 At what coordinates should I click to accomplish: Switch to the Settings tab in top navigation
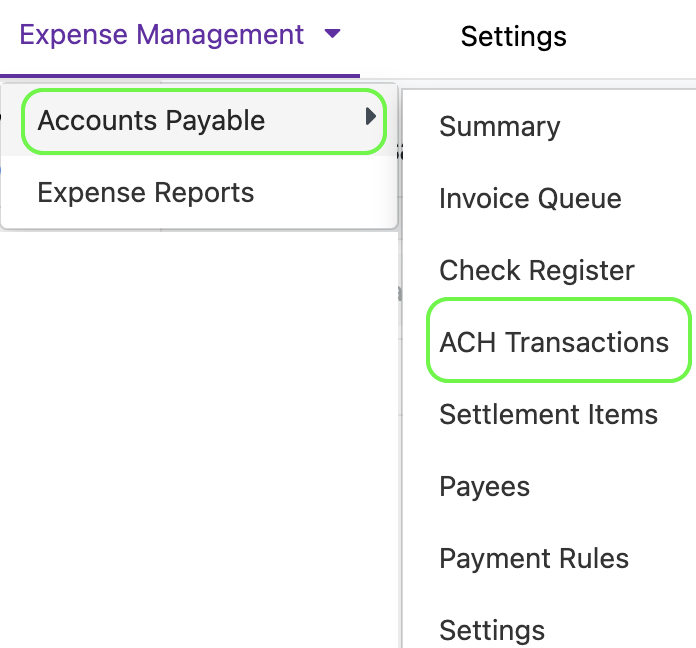pyautogui.click(x=513, y=37)
